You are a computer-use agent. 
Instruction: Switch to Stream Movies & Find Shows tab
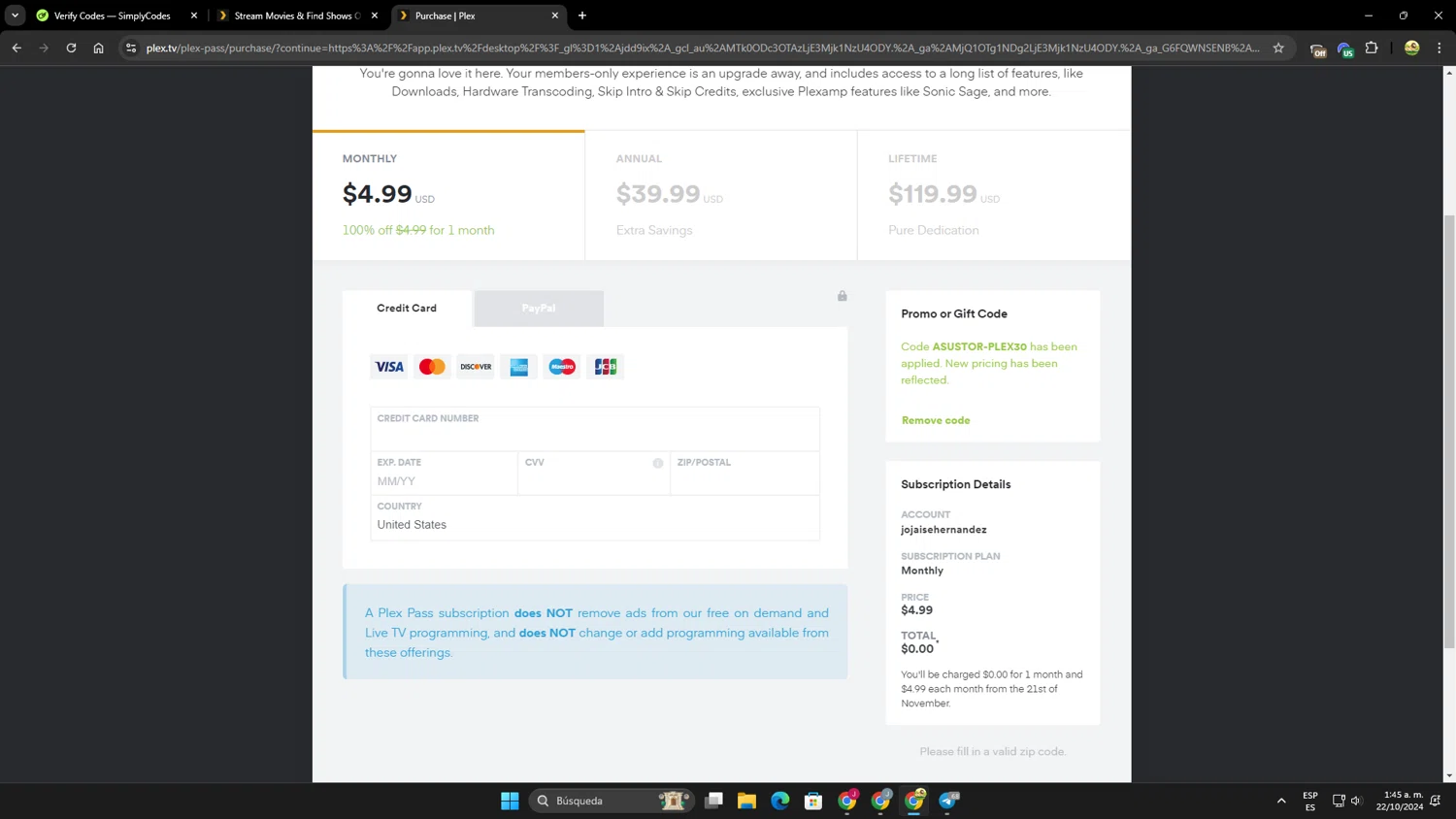pyautogui.click(x=296, y=16)
